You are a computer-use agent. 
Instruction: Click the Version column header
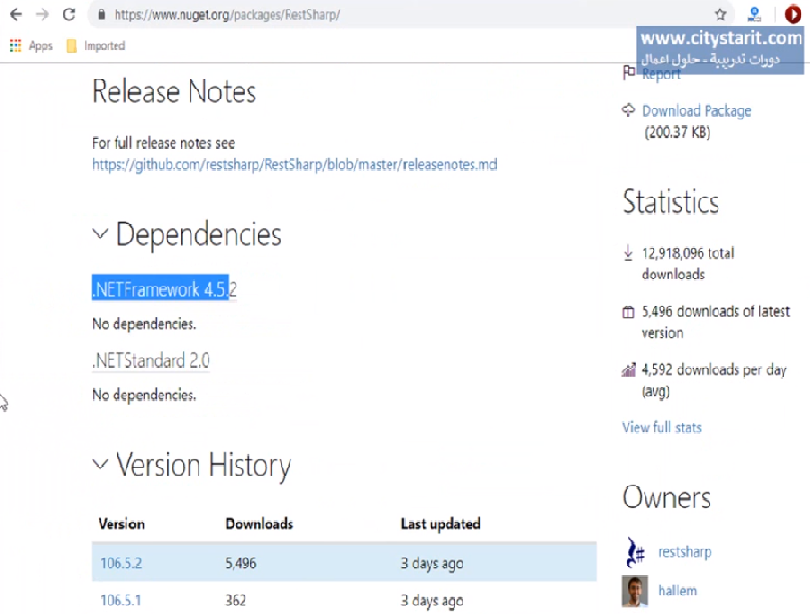coord(121,524)
